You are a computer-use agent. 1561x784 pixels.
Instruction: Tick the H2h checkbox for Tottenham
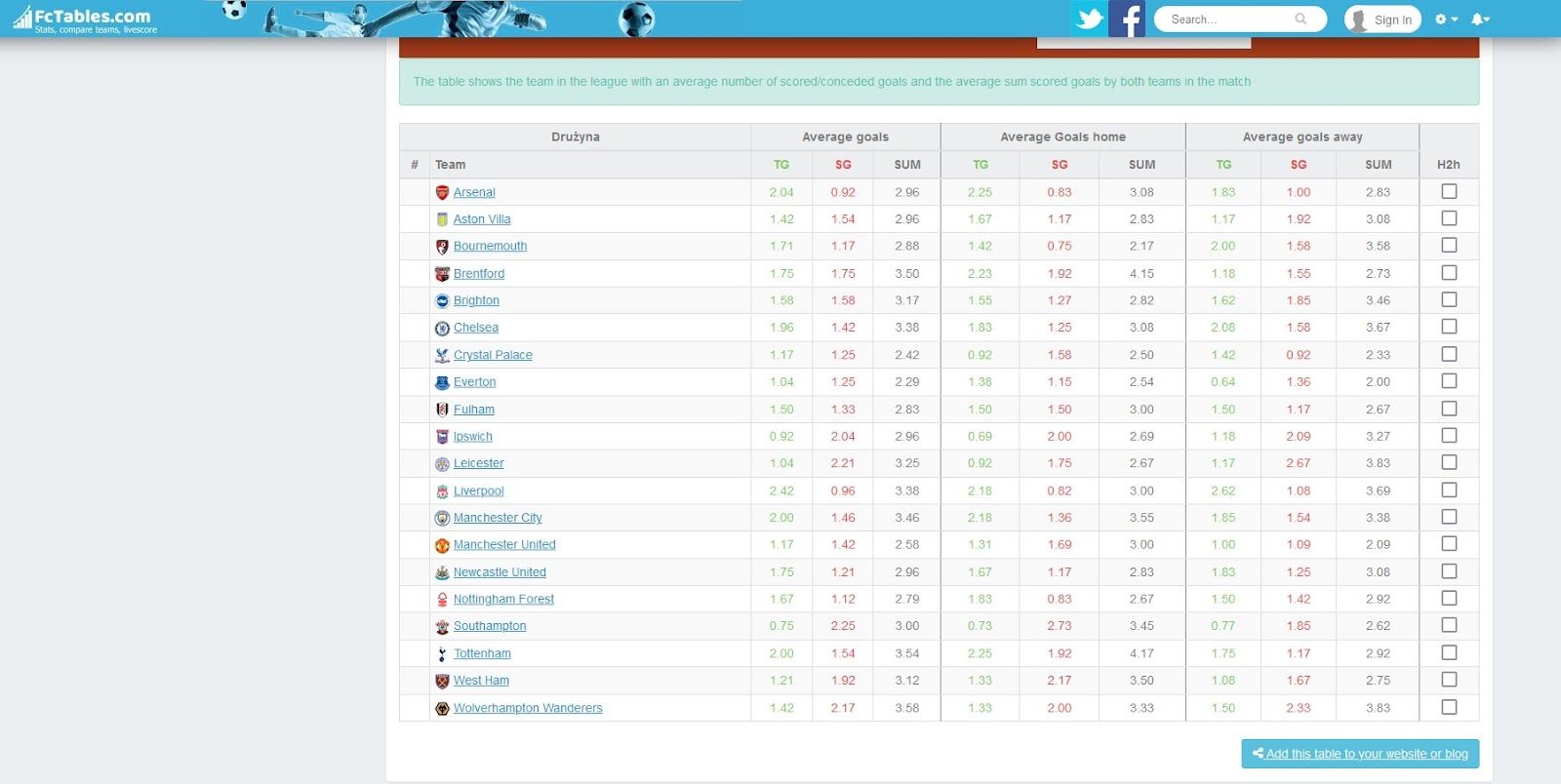pos(1449,652)
